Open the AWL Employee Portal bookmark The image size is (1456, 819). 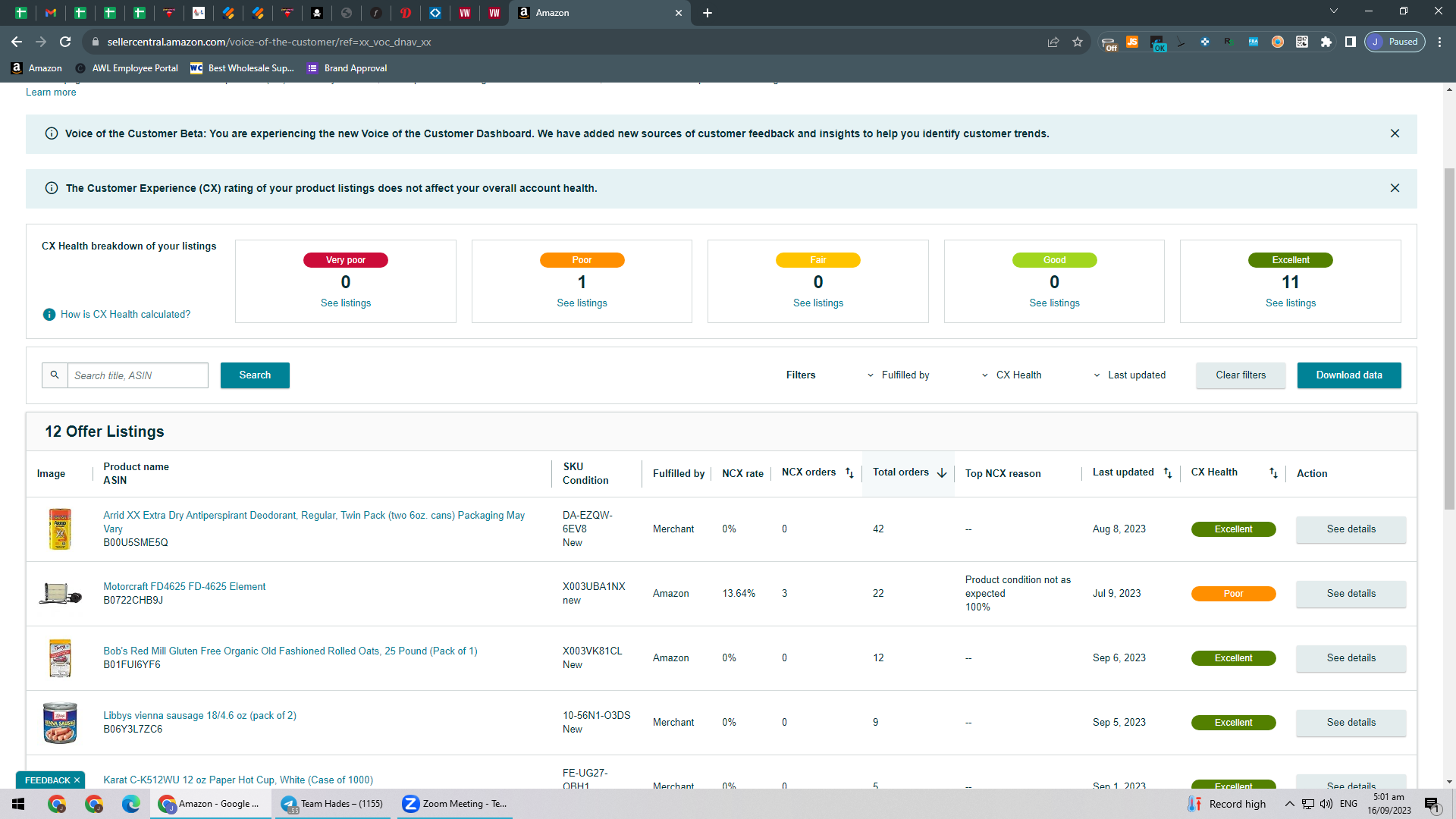point(127,68)
